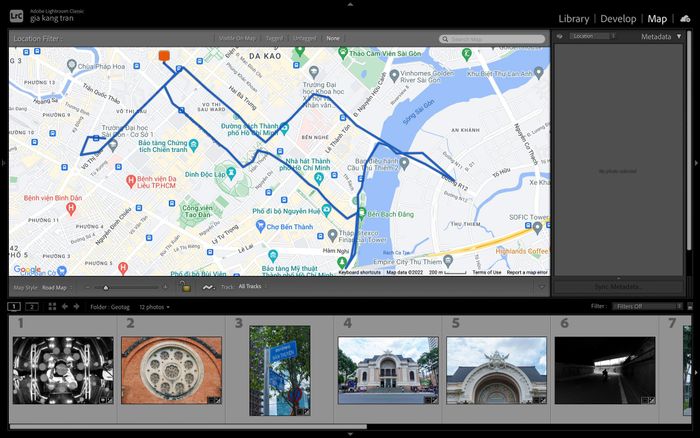Screen dimensions: 700x438
Task: Toggle the Metadata panel eye switch
Action: [559, 36]
